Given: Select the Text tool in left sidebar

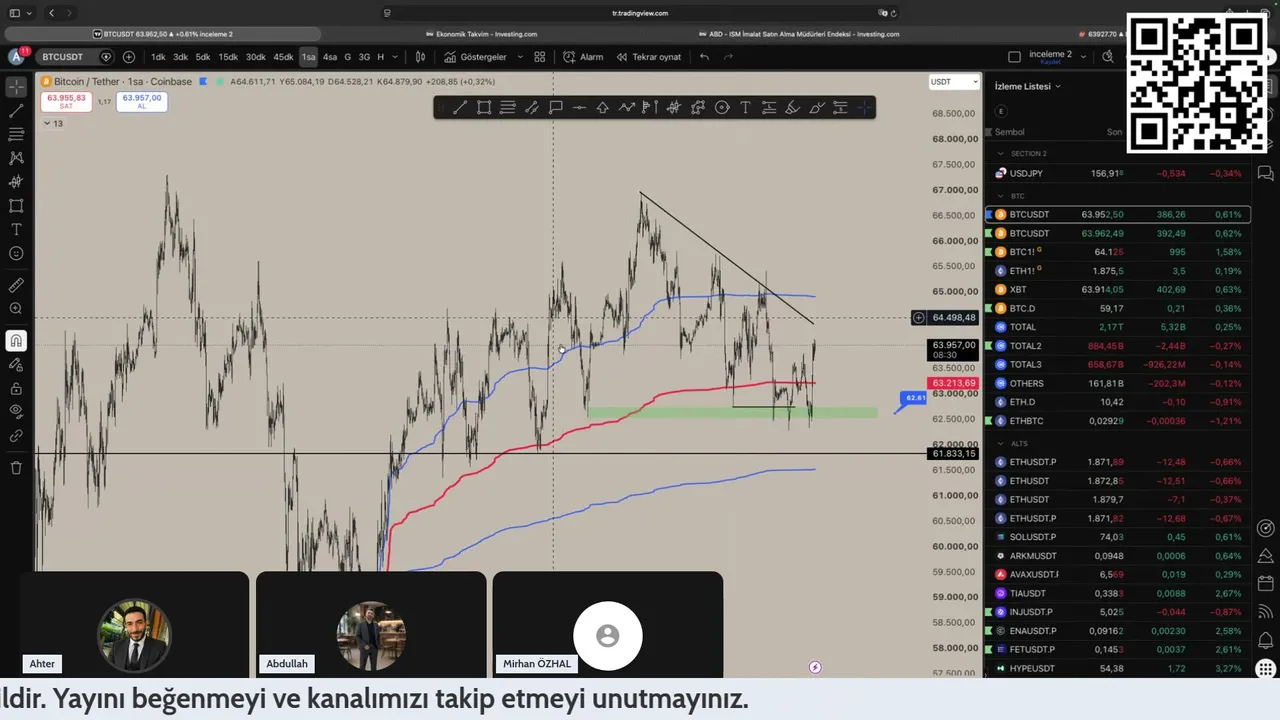Looking at the screenshot, I should pyautogui.click(x=16, y=230).
